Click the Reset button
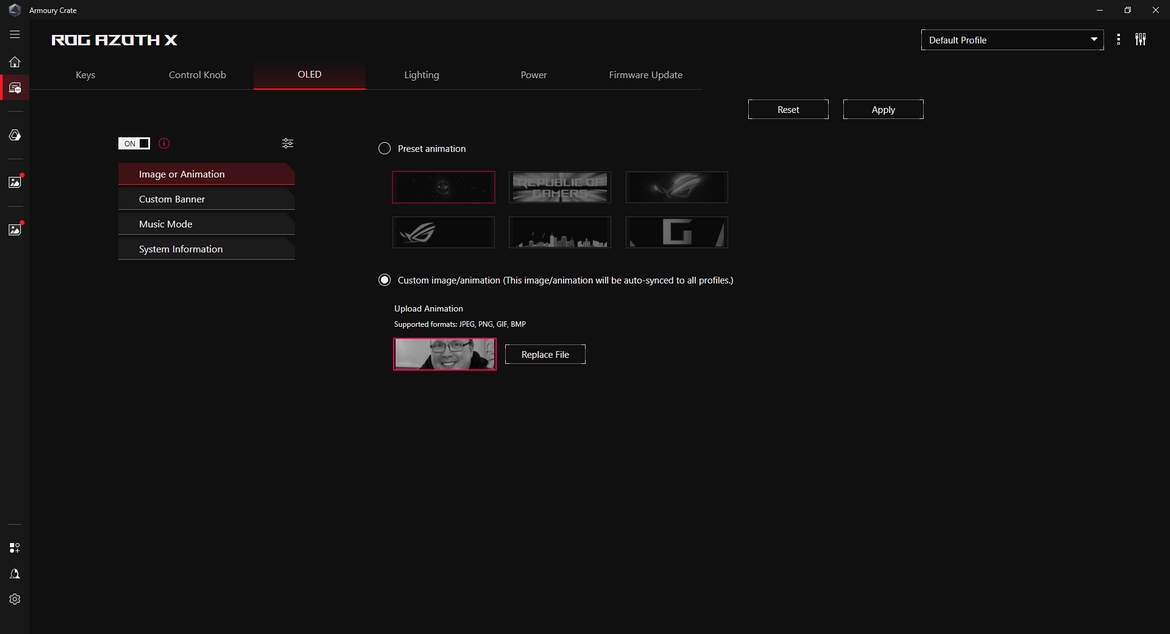This screenshot has width=1170, height=634. [x=788, y=109]
